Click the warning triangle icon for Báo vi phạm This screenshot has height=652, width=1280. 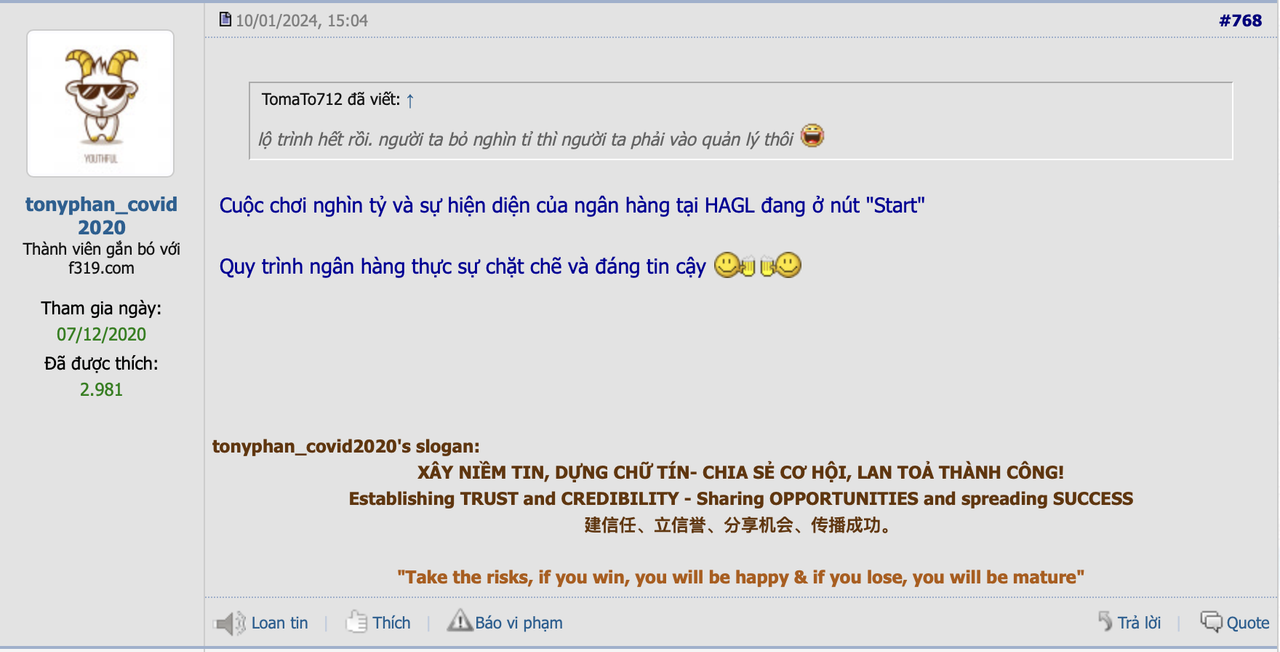point(459,621)
